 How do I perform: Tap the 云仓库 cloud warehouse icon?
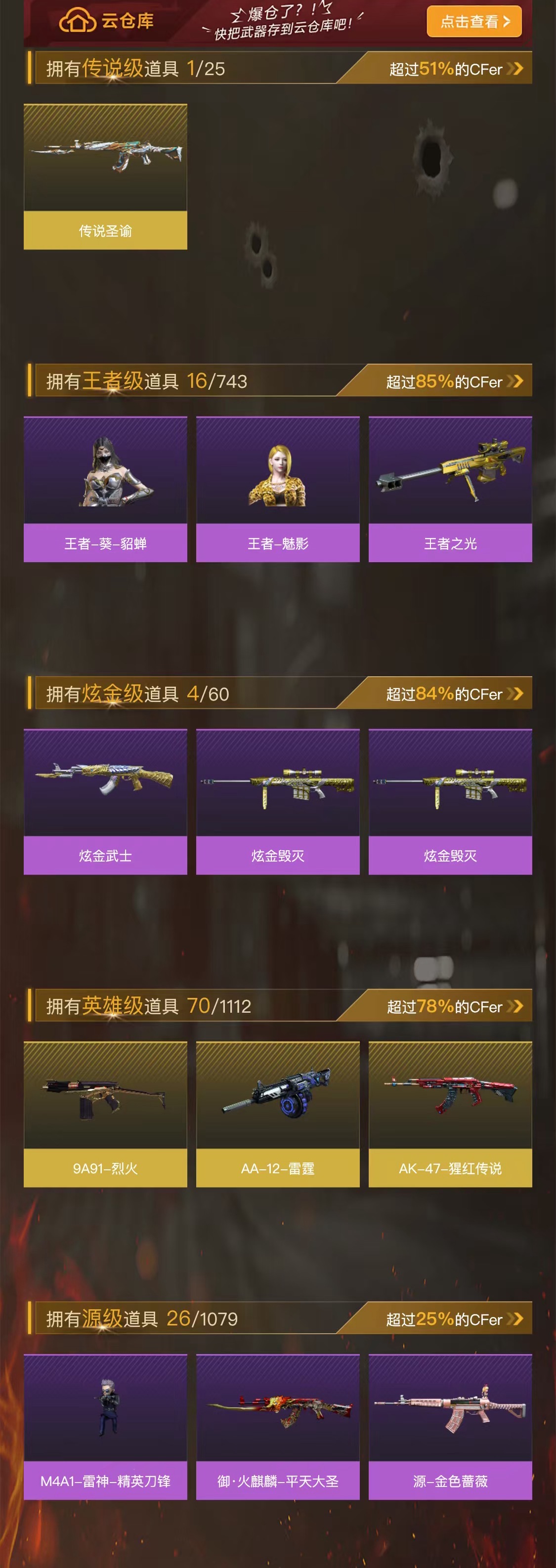77,21
